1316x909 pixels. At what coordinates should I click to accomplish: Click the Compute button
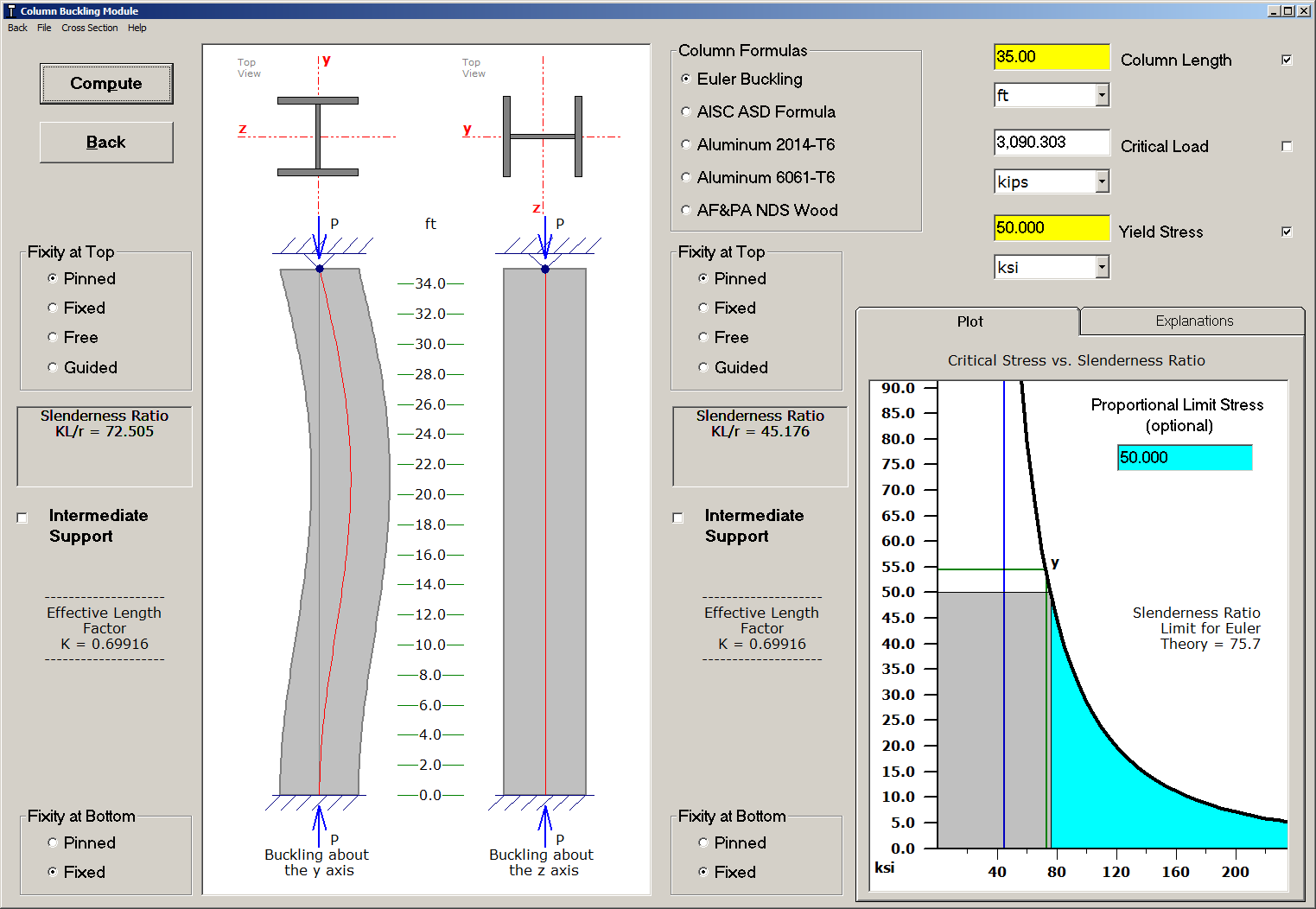click(x=105, y=83)
